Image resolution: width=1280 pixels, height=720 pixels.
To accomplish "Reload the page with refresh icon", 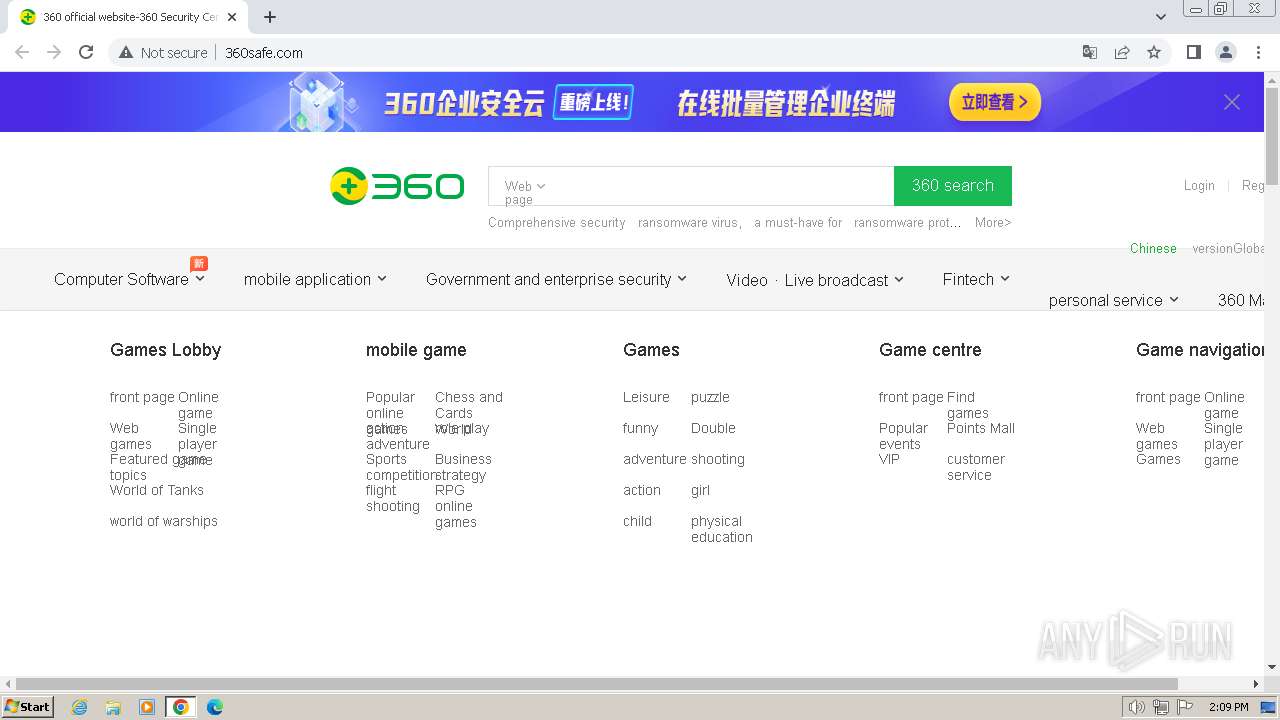I will [86, 52].
